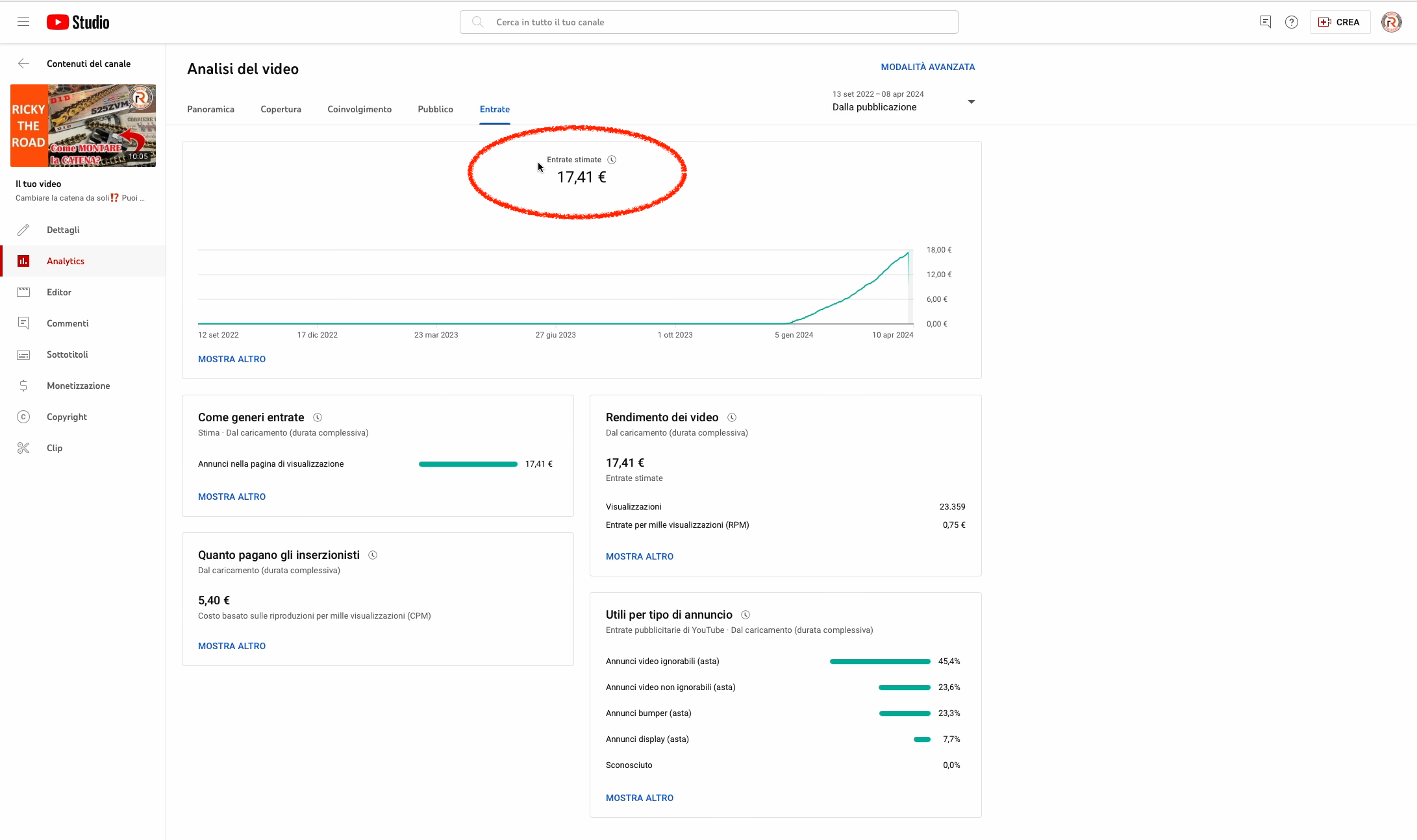
Task: Open Commenti section from sidebar
Action: (x=67, y=322)
